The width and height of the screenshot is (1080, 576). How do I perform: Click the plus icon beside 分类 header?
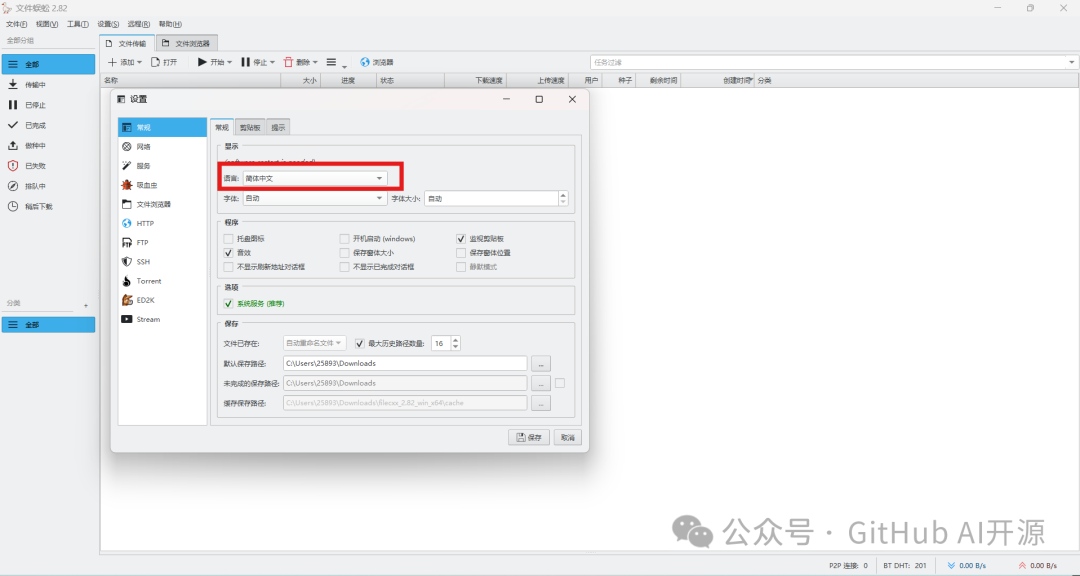pyautogui.click(x=86, y=305)
